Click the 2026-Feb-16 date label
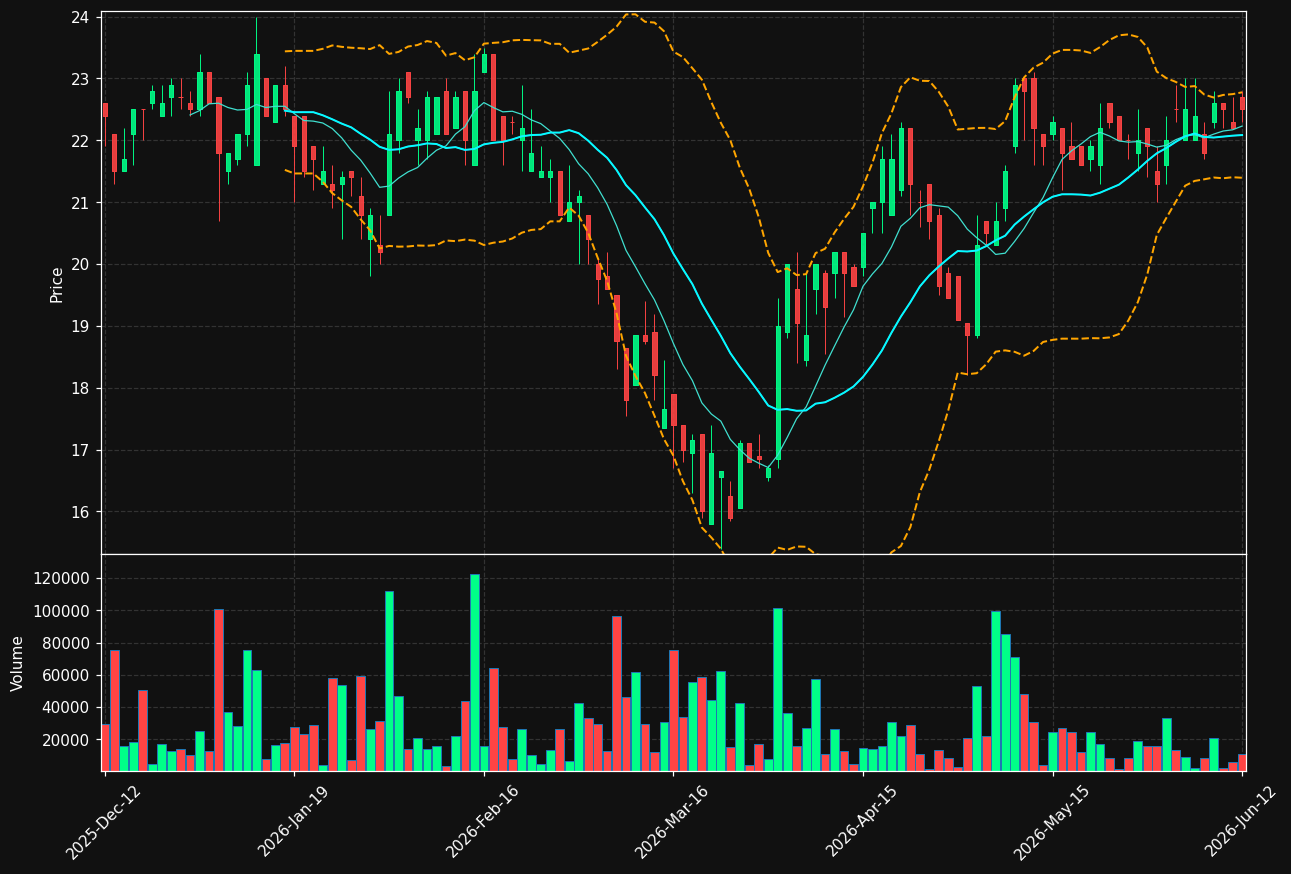The image size is (1291, 874). [x=483, y=821]
